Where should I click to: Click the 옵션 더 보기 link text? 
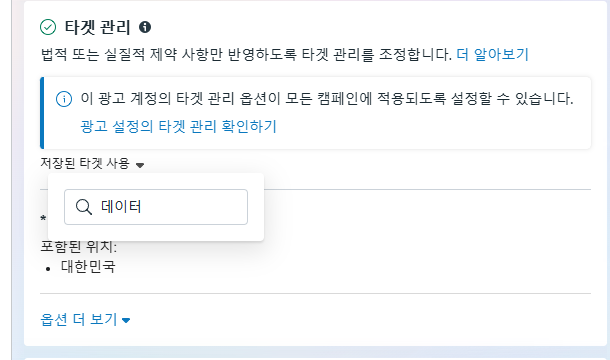click(79, 319)
